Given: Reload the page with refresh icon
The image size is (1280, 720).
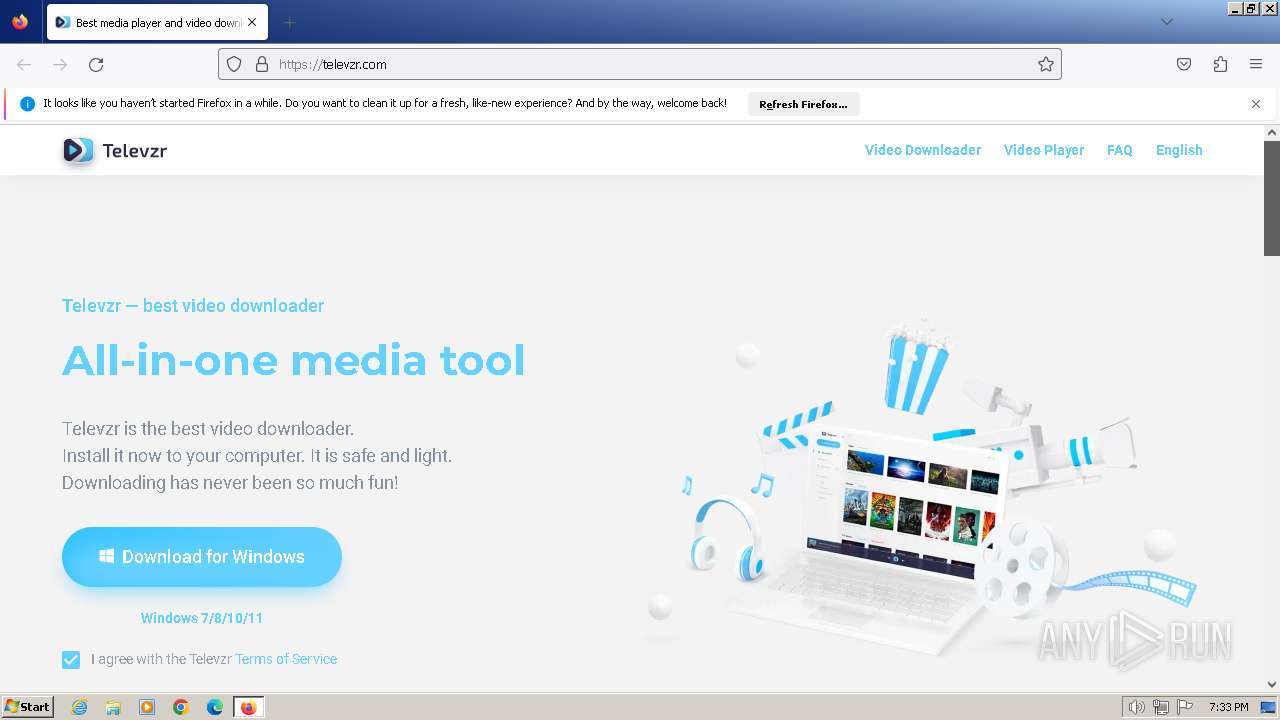Looking at the screenshot, I should click(x=96, y=64).
